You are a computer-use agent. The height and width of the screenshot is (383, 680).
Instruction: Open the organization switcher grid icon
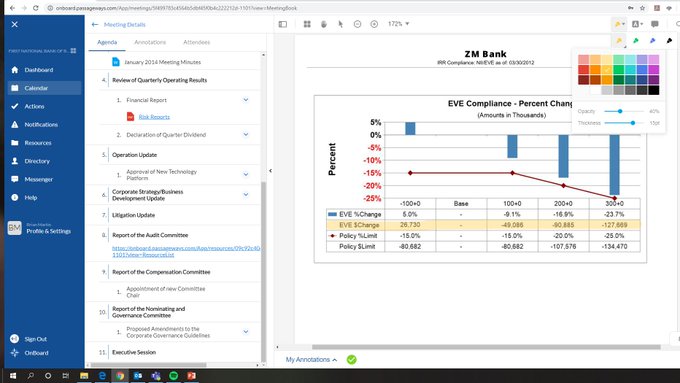(x=73, y=51)
